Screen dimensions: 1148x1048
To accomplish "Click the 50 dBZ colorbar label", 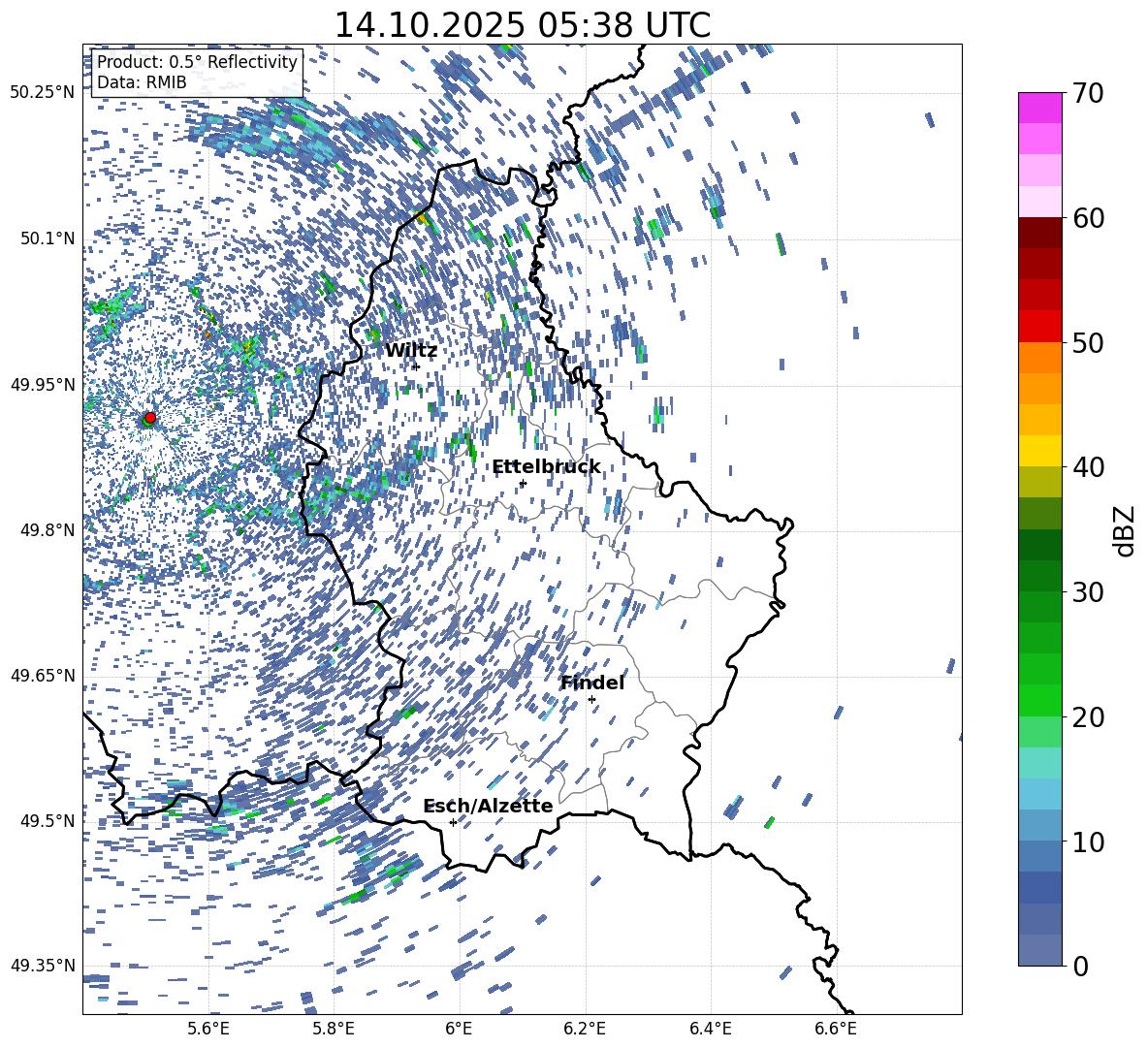I will 1088,343.
